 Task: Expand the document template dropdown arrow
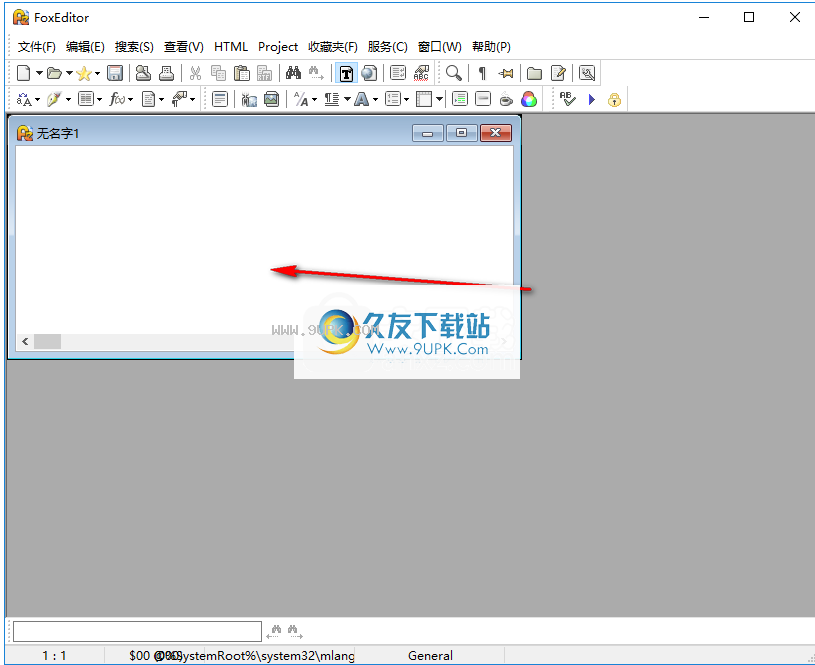tap(162, 99)
